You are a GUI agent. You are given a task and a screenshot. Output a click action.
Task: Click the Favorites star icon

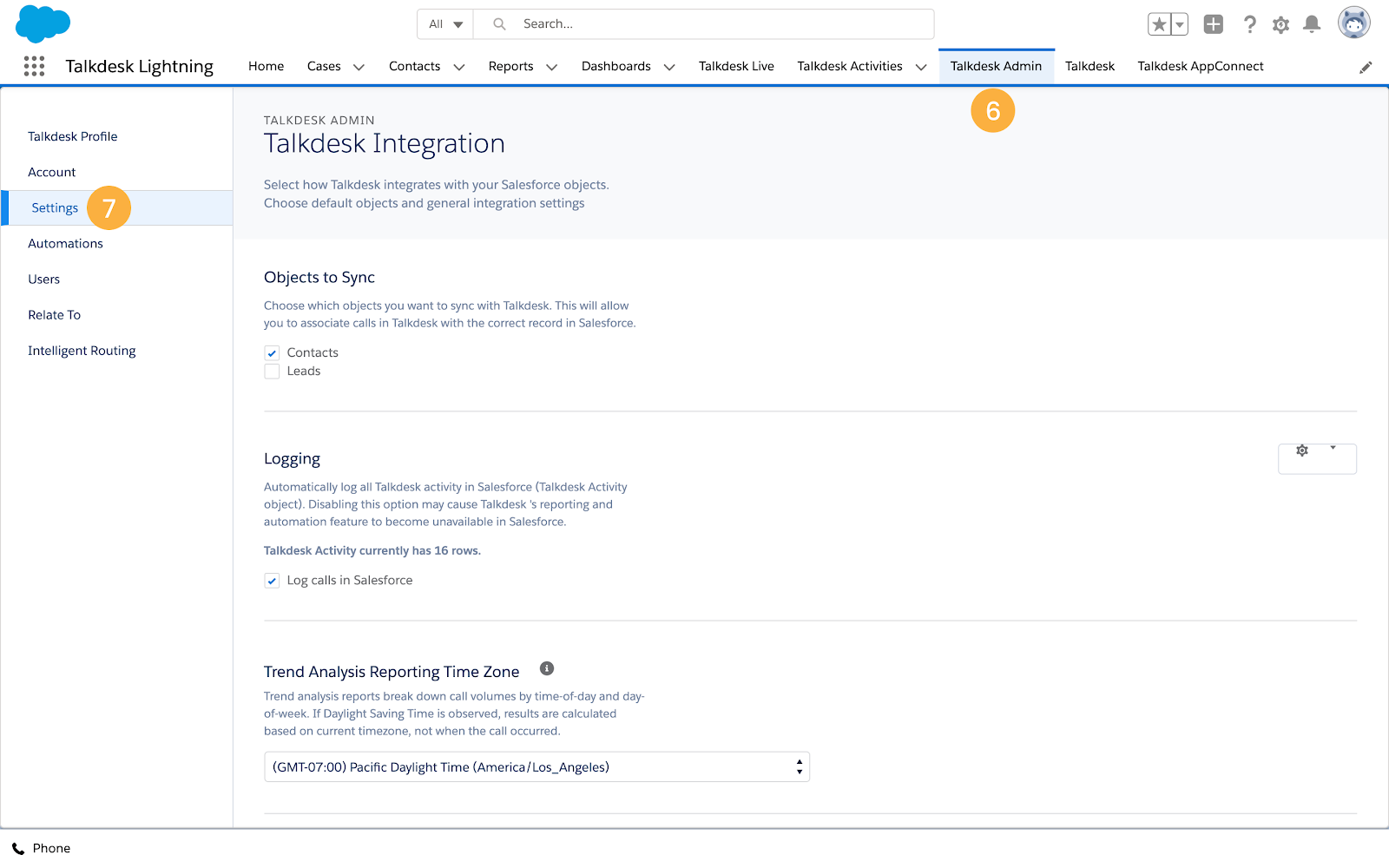click(x=1159, y=24)
